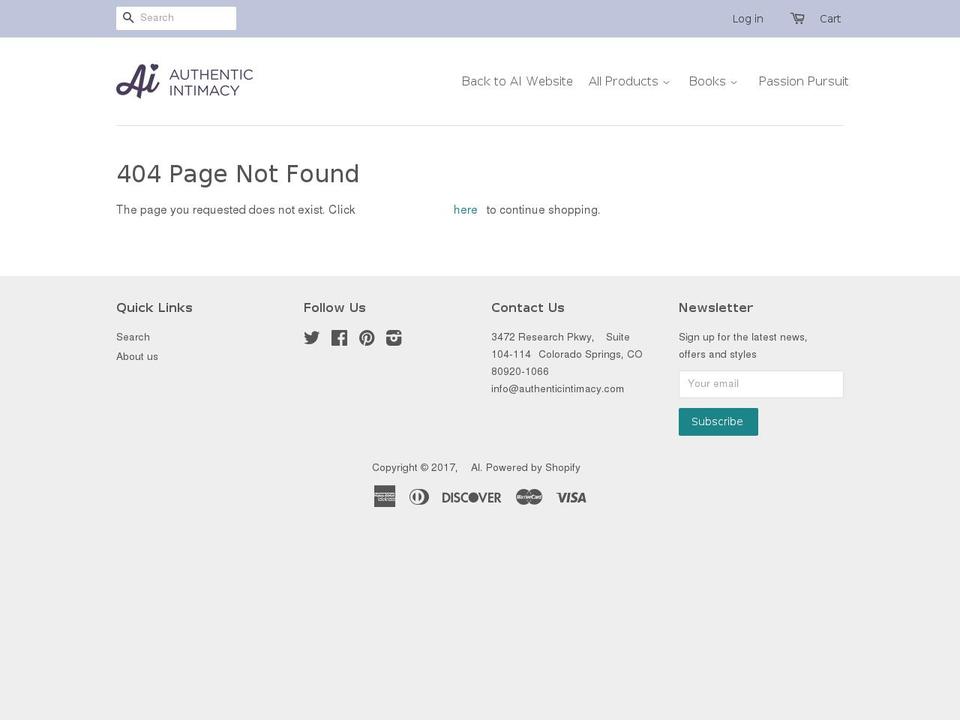Click the Authentic Intimacy logo

[x=184, y=81]
